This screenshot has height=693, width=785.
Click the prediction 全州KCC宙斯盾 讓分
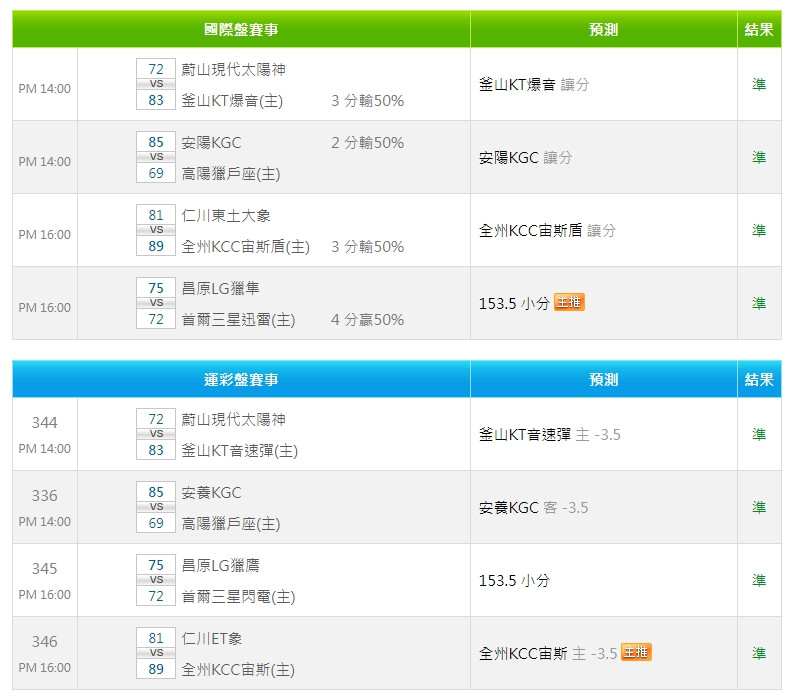548,230
